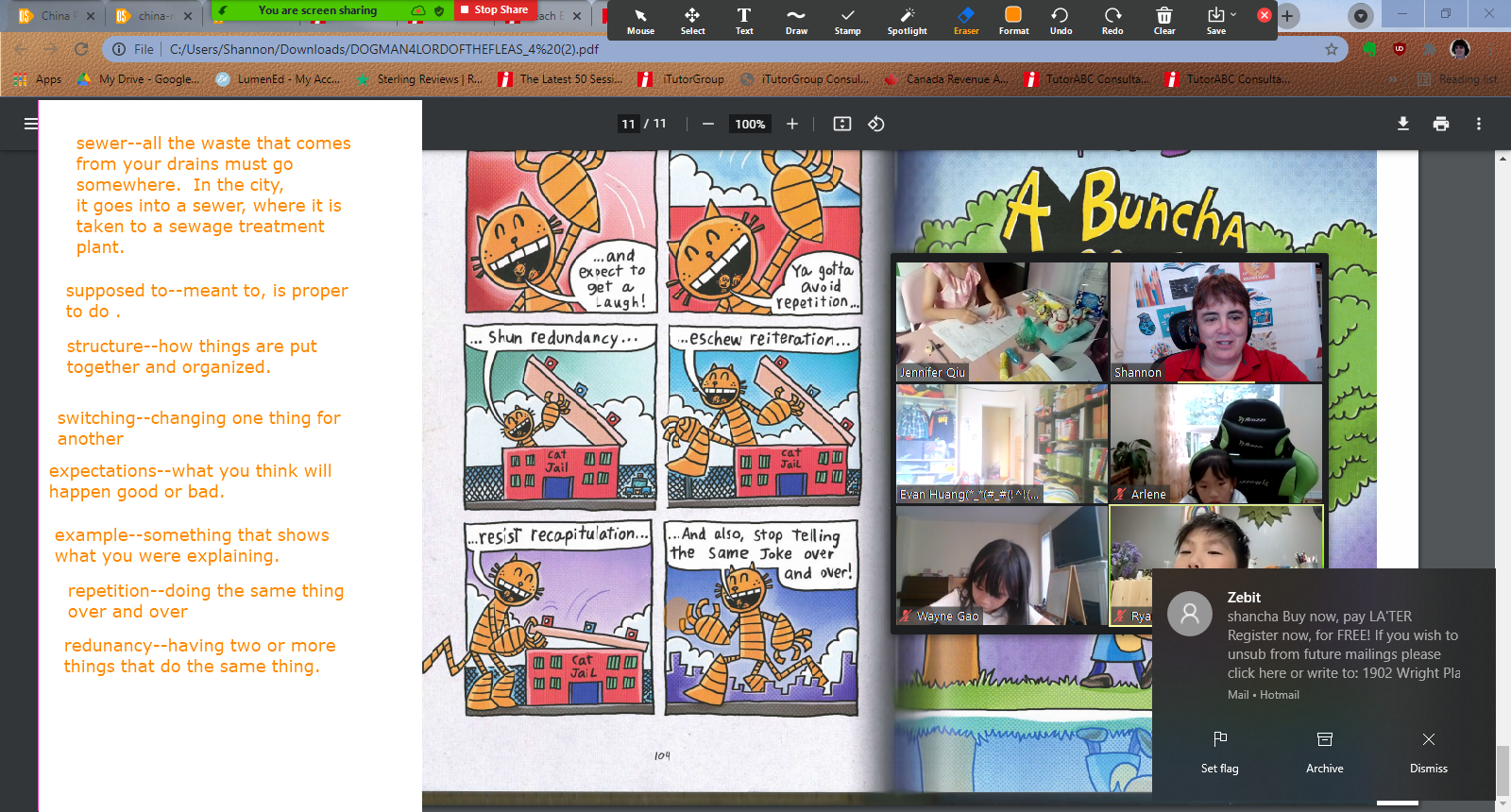Set flag on the Zebit mail notification

click(x=1220, y=752)
